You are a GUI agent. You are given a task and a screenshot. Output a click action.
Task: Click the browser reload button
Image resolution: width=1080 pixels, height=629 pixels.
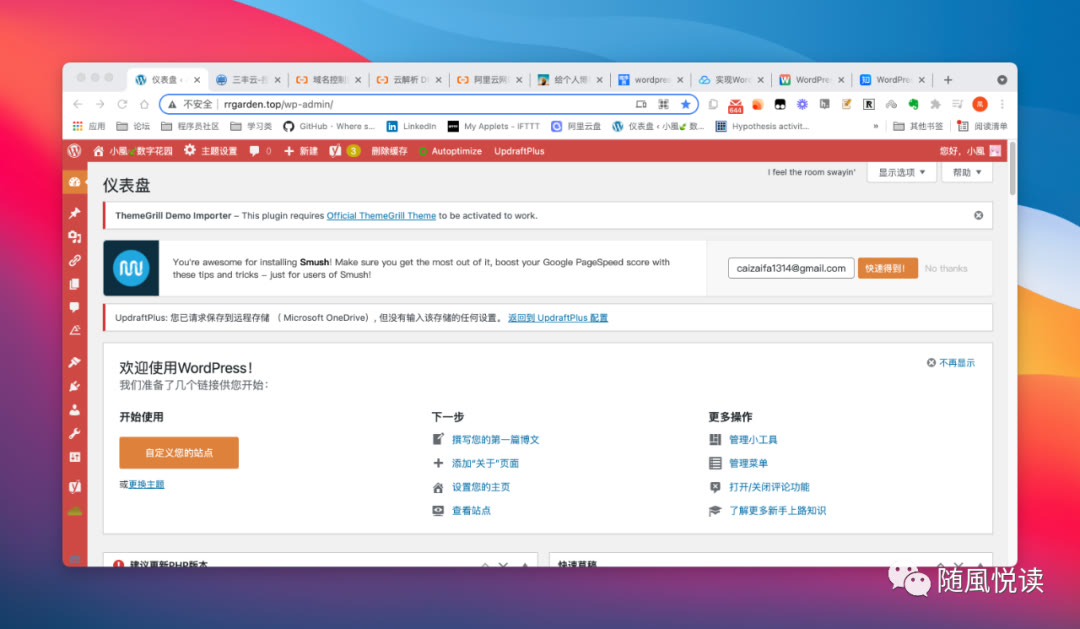(x=122, y=104)
